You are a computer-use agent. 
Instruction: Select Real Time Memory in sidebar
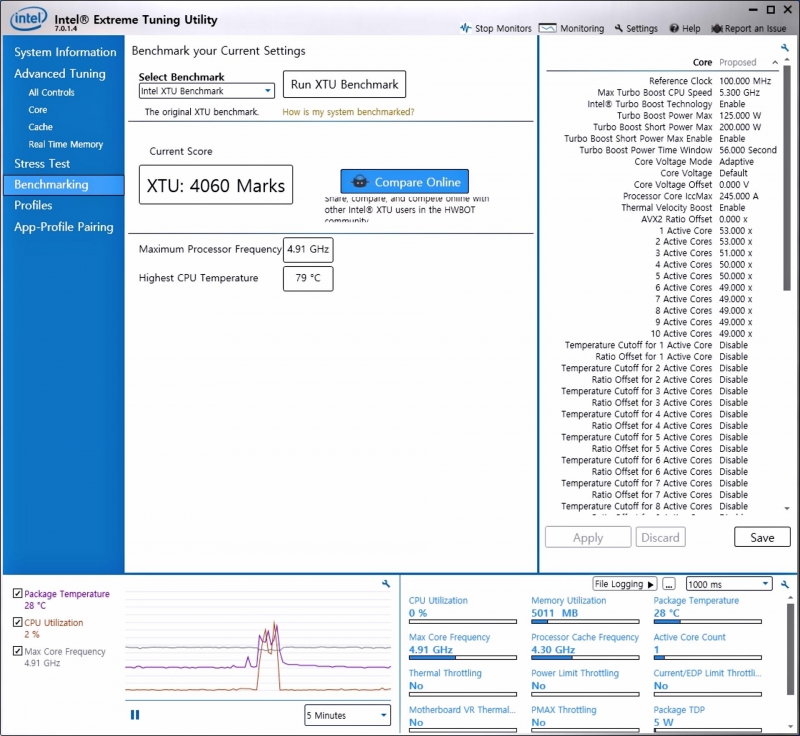pos(65,144)
